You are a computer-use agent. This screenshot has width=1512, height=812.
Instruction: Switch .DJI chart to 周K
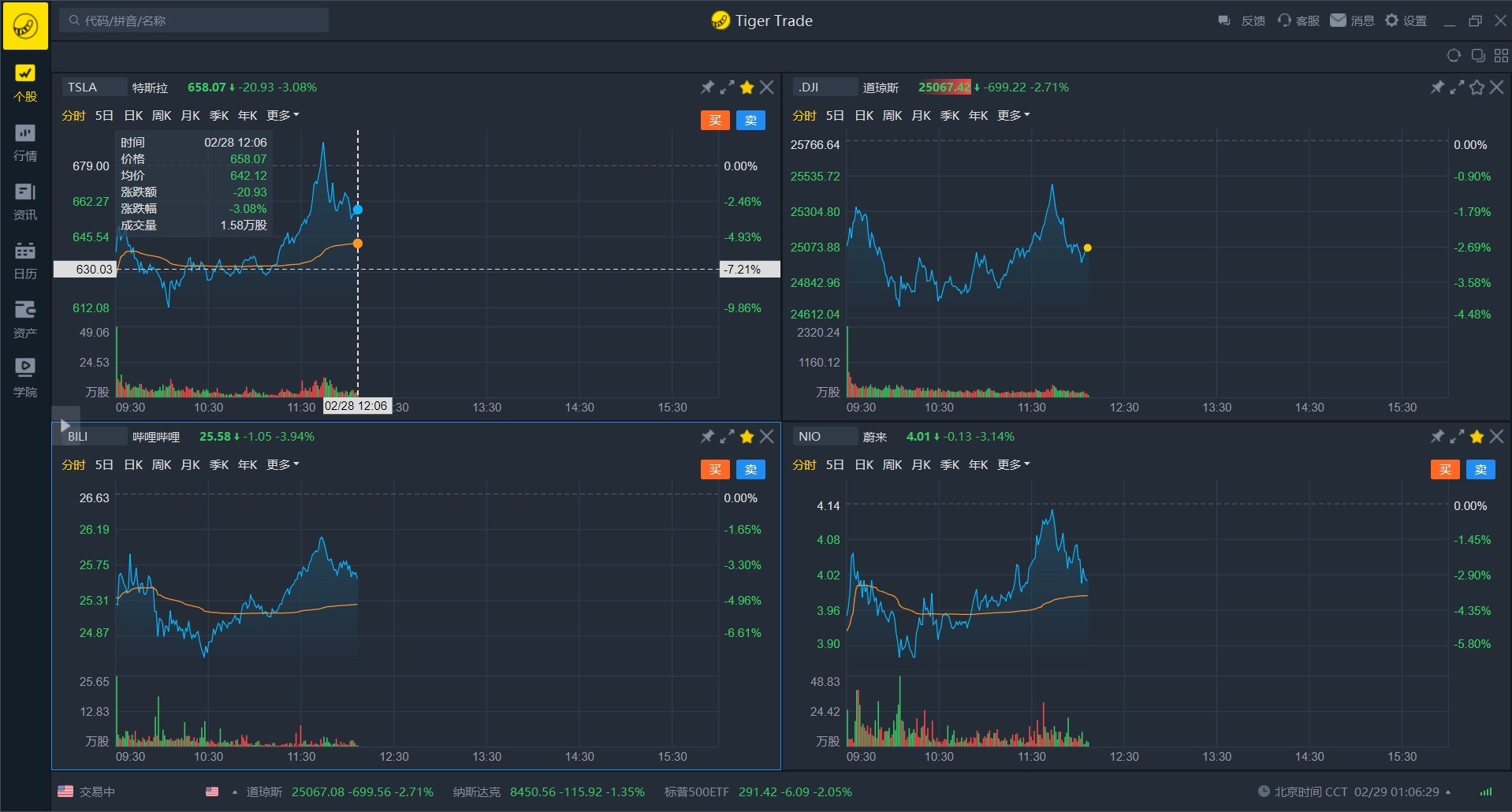(892, 115)
